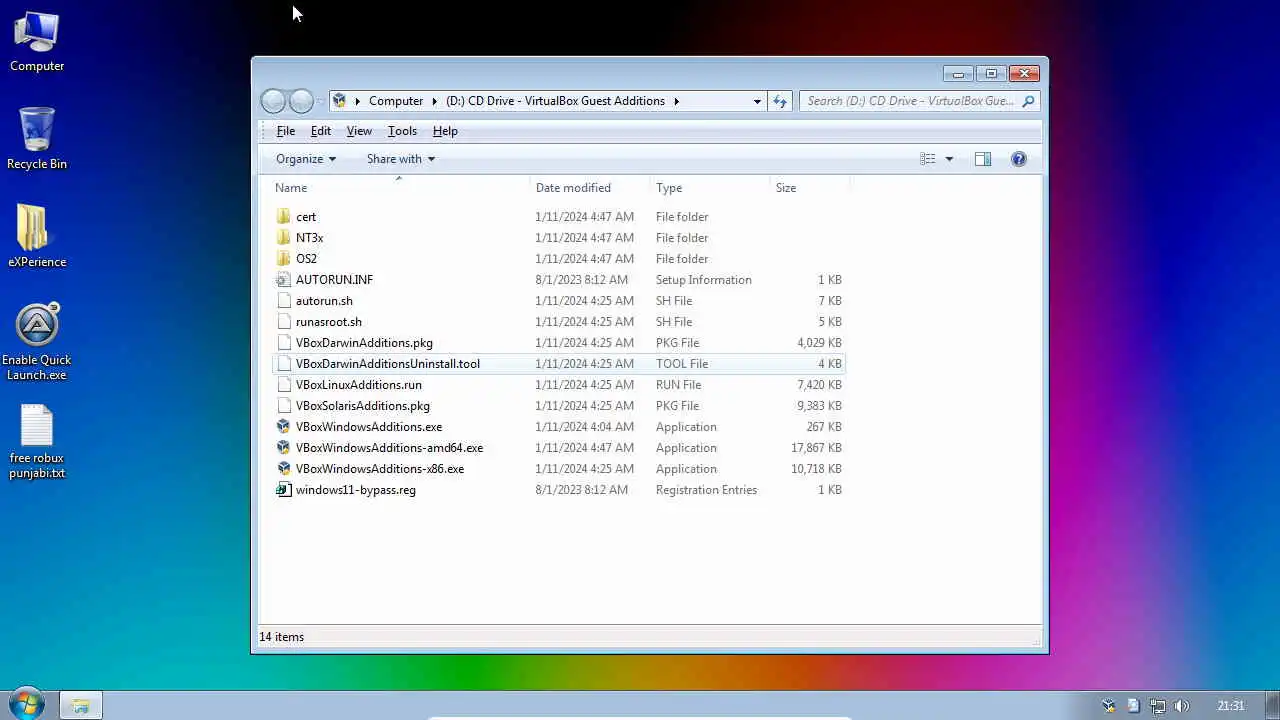
Task: Expand the arrow after Computer in breadcrumb
Action: (x=435, y=101)
